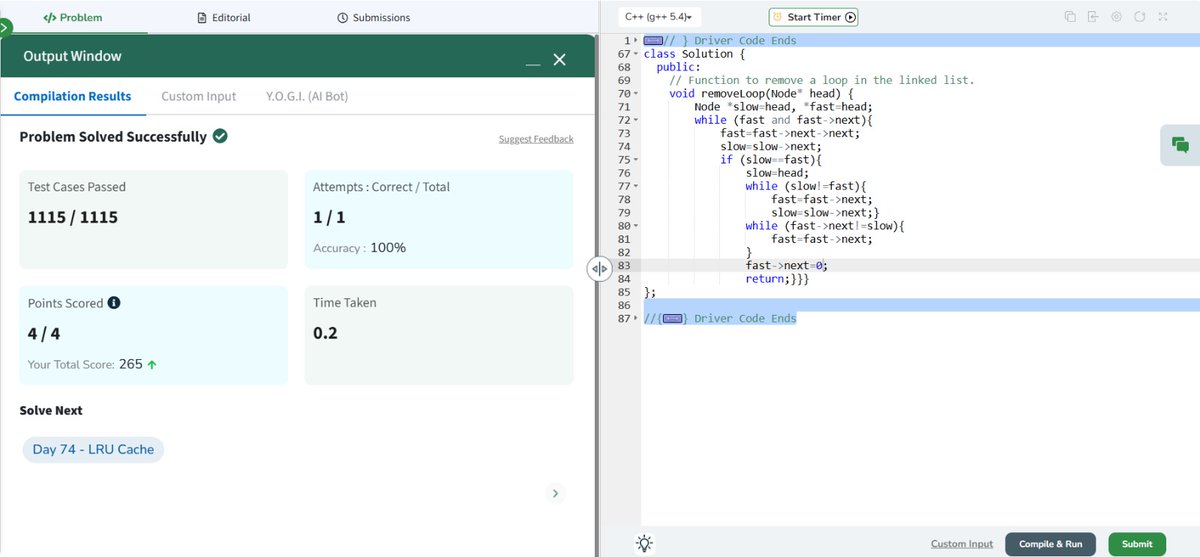Click the lightbulb hint icon
Screen dimensions: 1200x557
click(645, 543)
